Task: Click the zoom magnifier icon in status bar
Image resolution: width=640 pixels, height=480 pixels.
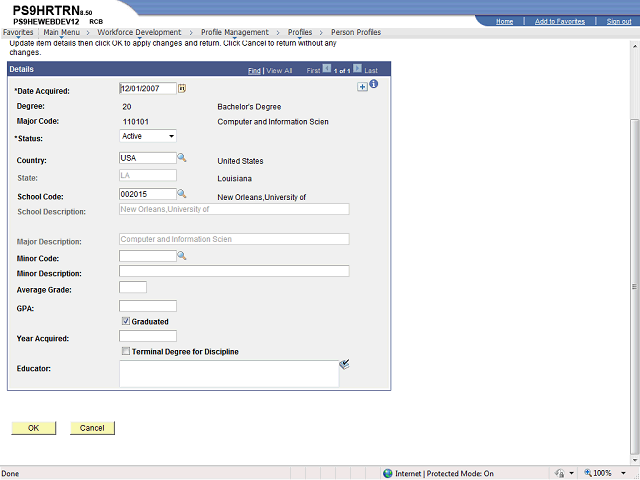Action: (588, 473)
